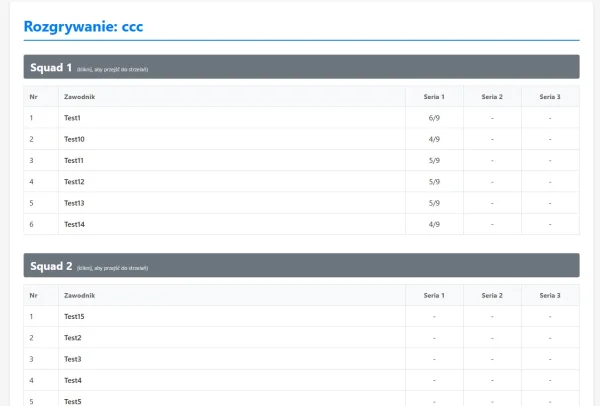Click Test10's Seria 1 score 4/9

[434, 139]
